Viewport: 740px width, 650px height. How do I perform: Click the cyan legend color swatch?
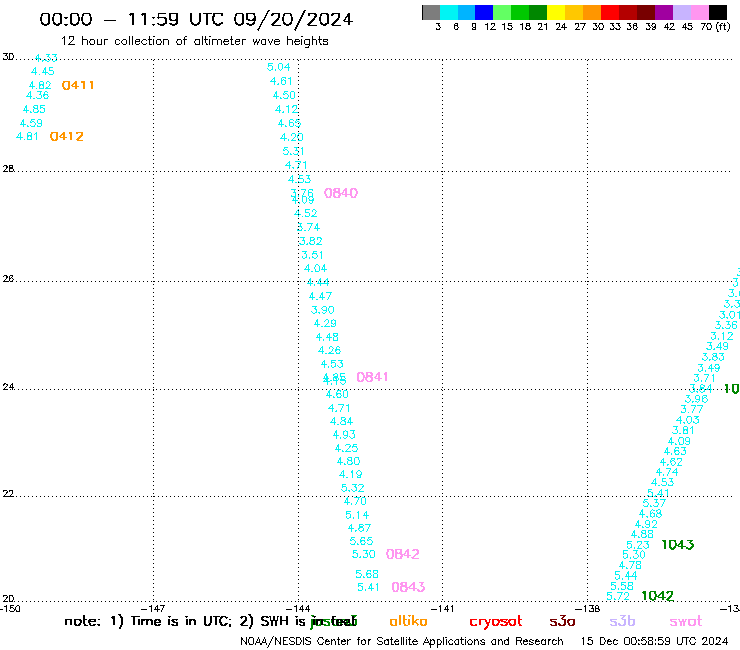click(x=449, y=12)
